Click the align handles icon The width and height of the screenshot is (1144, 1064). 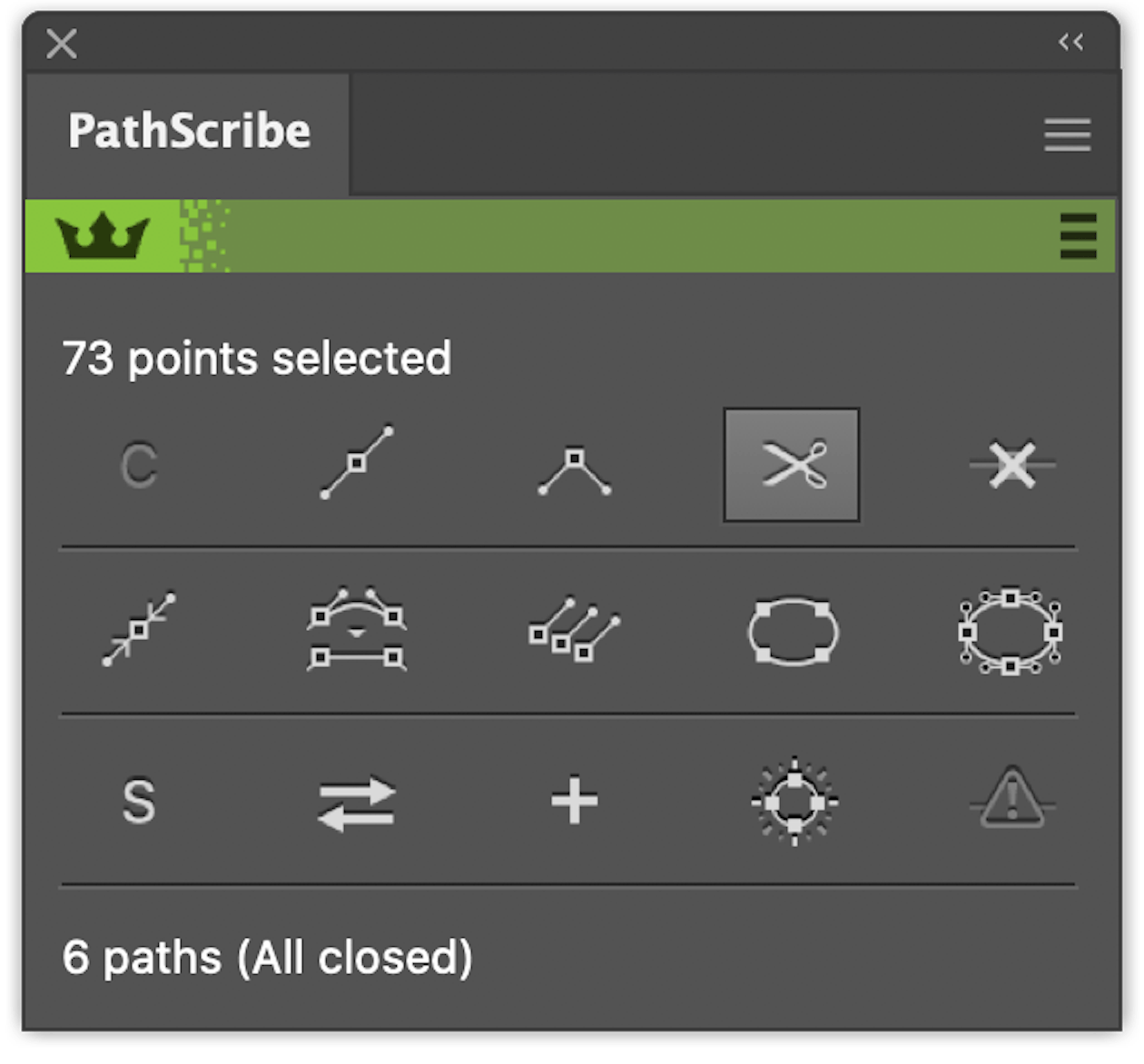click(x=357, y=630)
